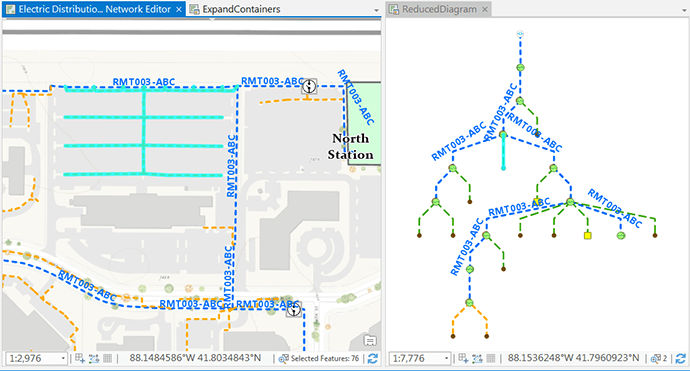Close the Electric Distribution Network Editor tab
690x371 pixels.
[x=179, y=9]
